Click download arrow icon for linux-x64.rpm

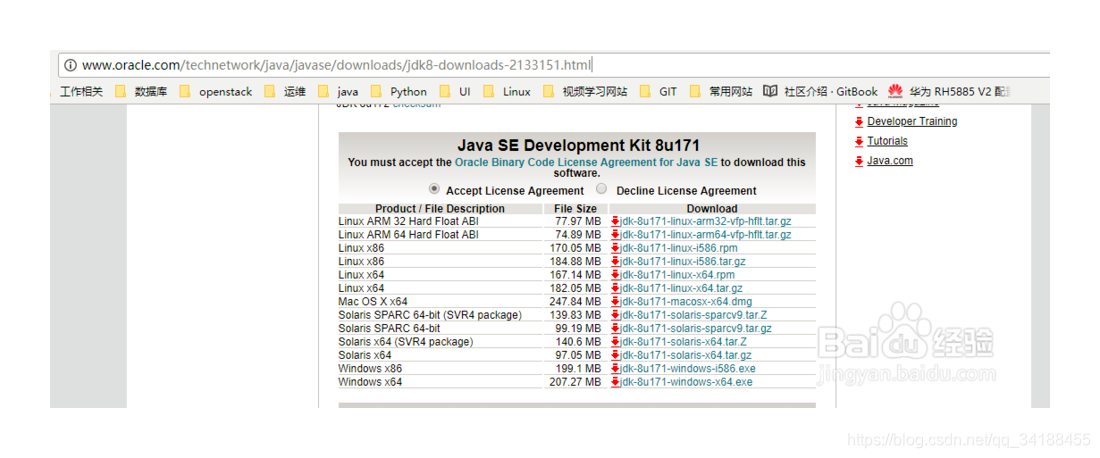[x=615, y=275]
